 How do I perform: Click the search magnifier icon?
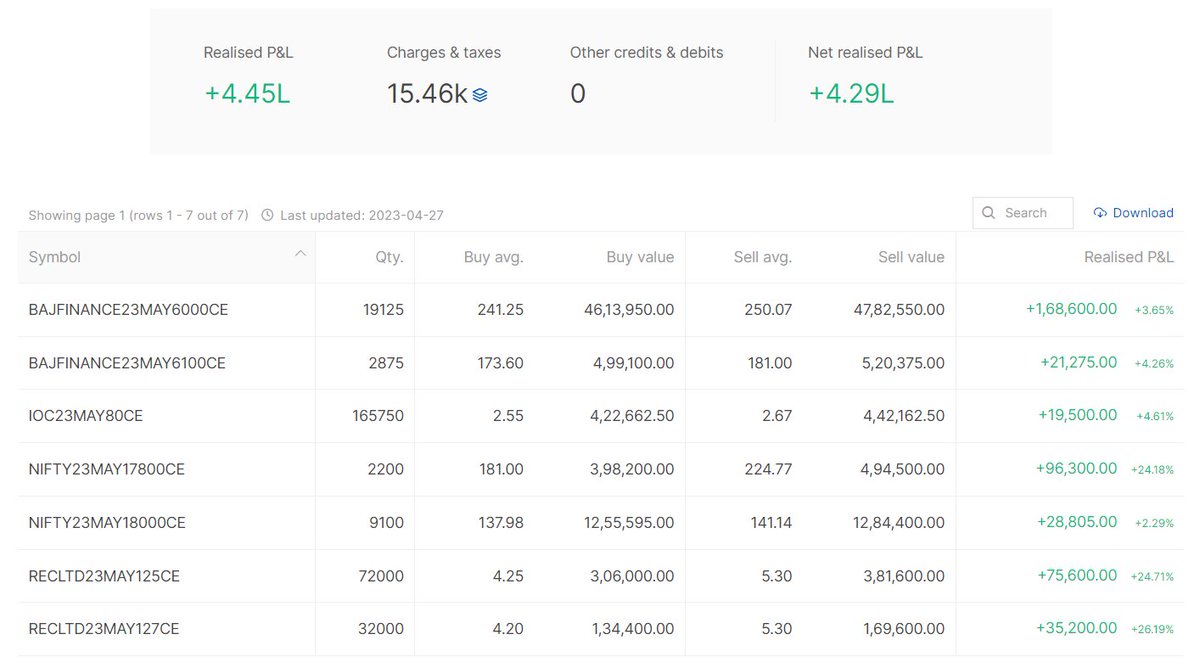pyautogui.click(x=989, y=213)
